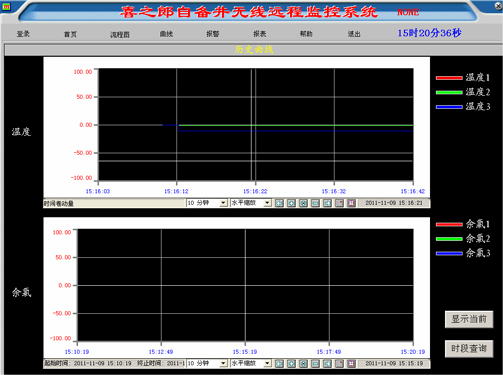Viewport: 503px width, 375px height.
Task: Toggle the 温度1 red legend series
Action: click(x=463, y=78)
